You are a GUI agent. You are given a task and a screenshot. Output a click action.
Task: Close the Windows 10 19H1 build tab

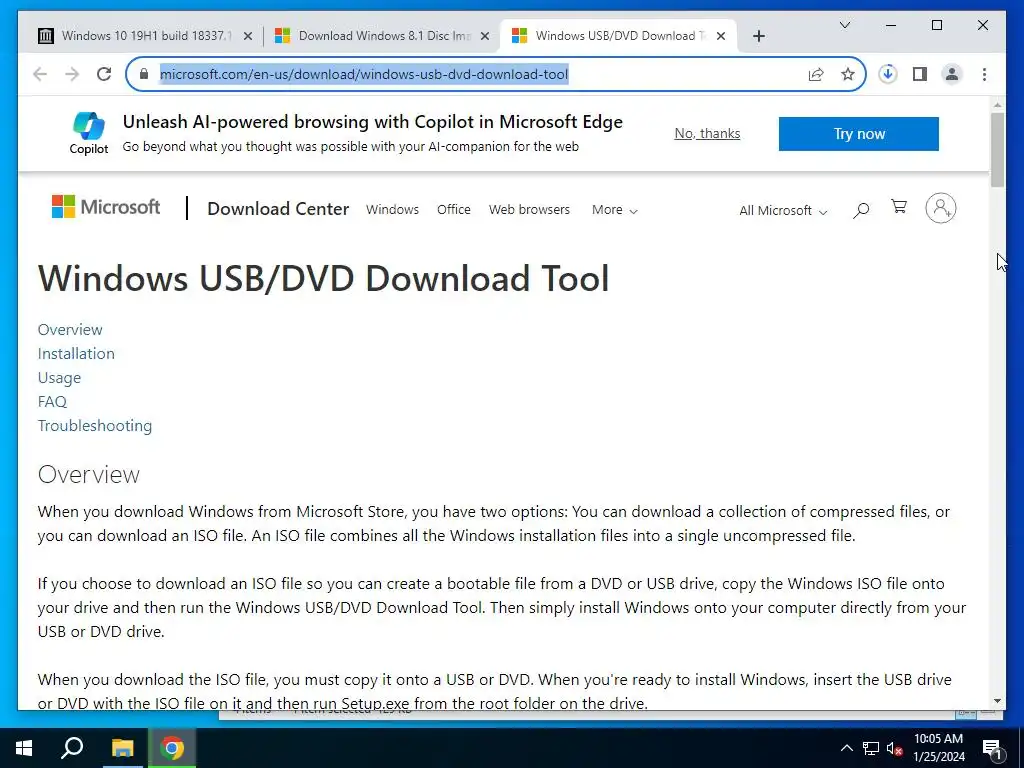tap(248, 37)
